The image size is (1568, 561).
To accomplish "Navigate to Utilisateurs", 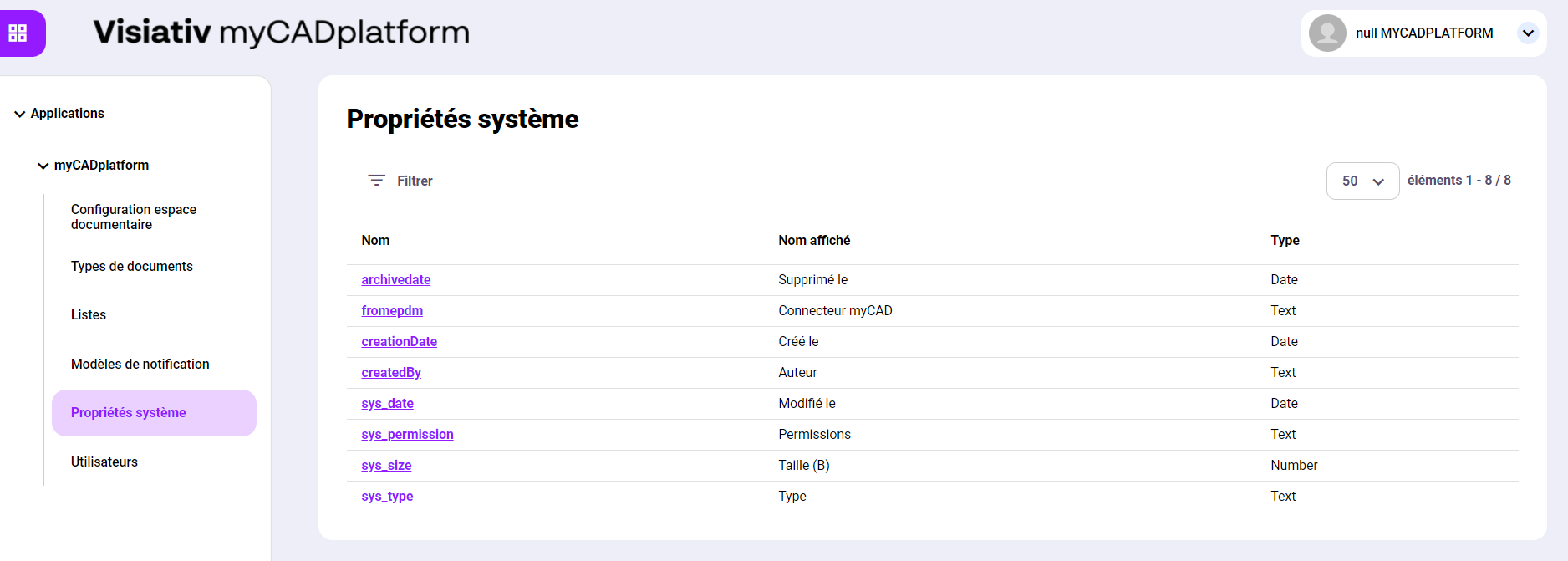I will (x=104, y=462).
